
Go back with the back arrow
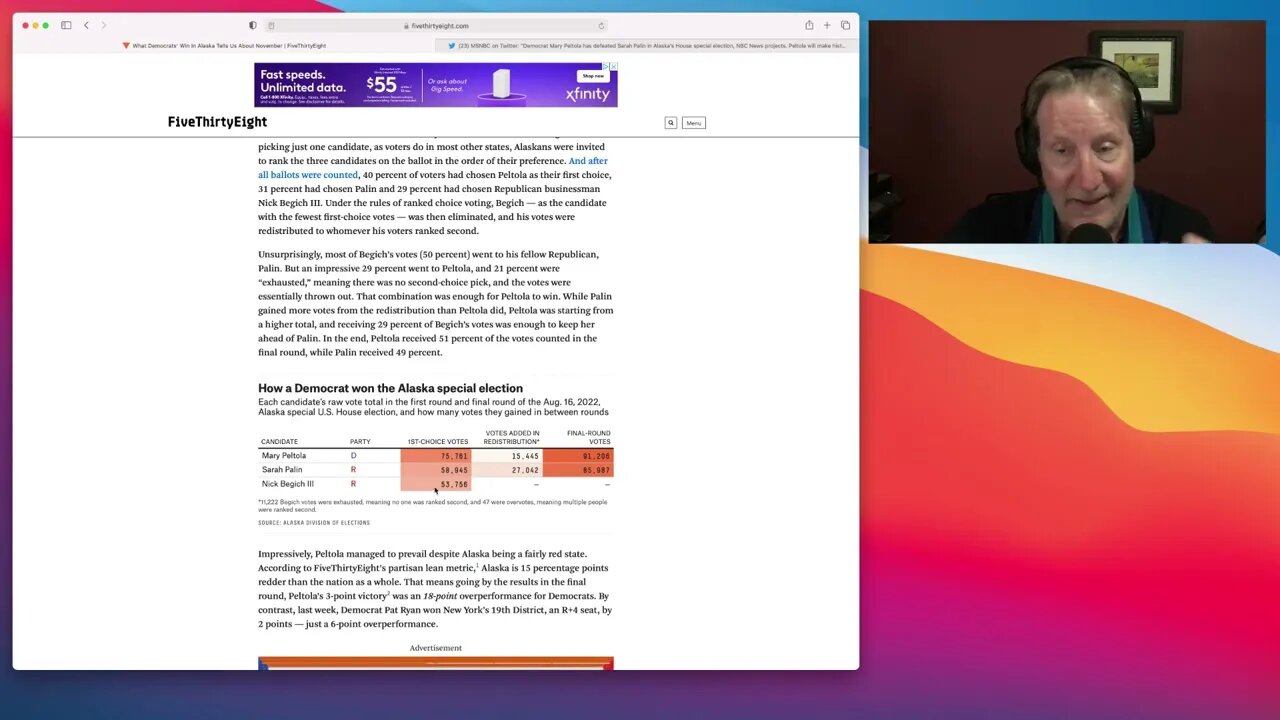(86, 25)
